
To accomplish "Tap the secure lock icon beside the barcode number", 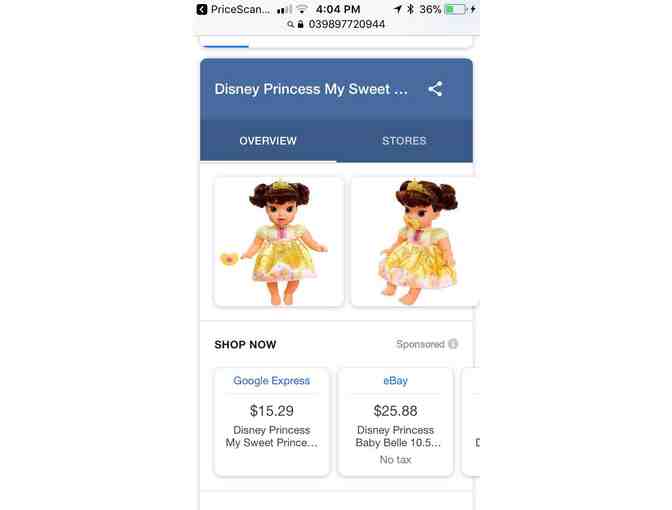I will (x=300, y=24).
